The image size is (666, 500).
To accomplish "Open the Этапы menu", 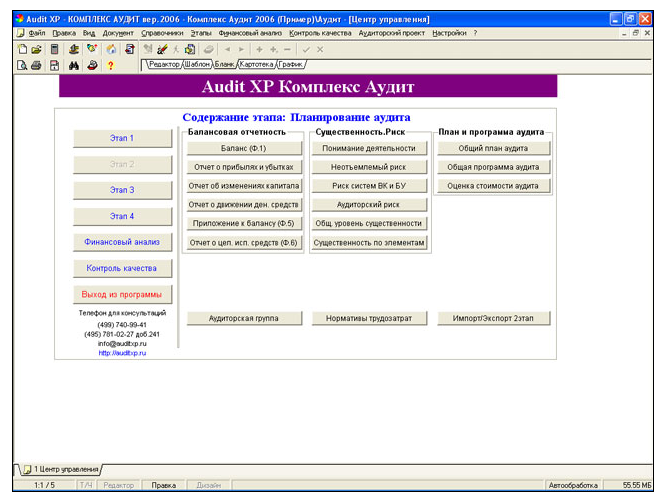I will click(x=201, y=33).
